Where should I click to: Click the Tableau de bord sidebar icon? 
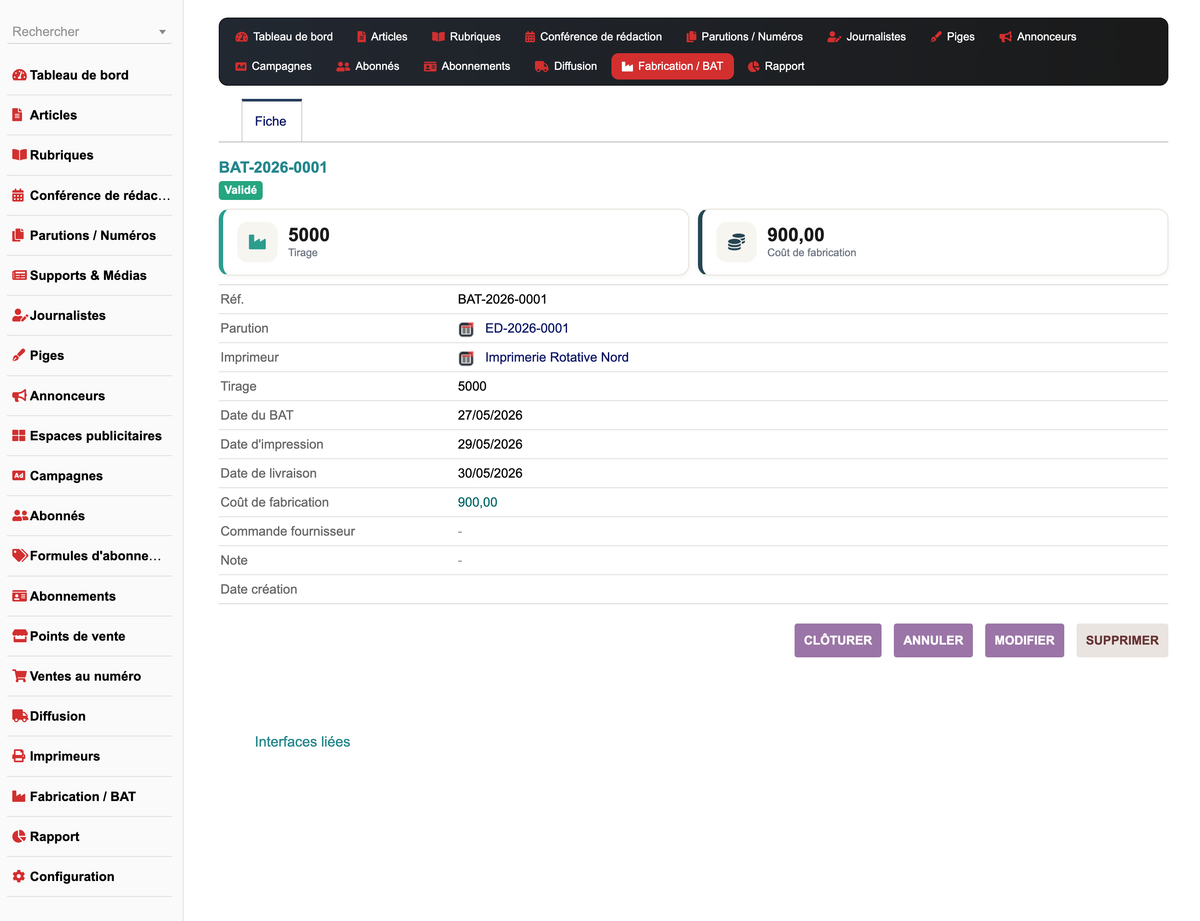click(19, 75)
